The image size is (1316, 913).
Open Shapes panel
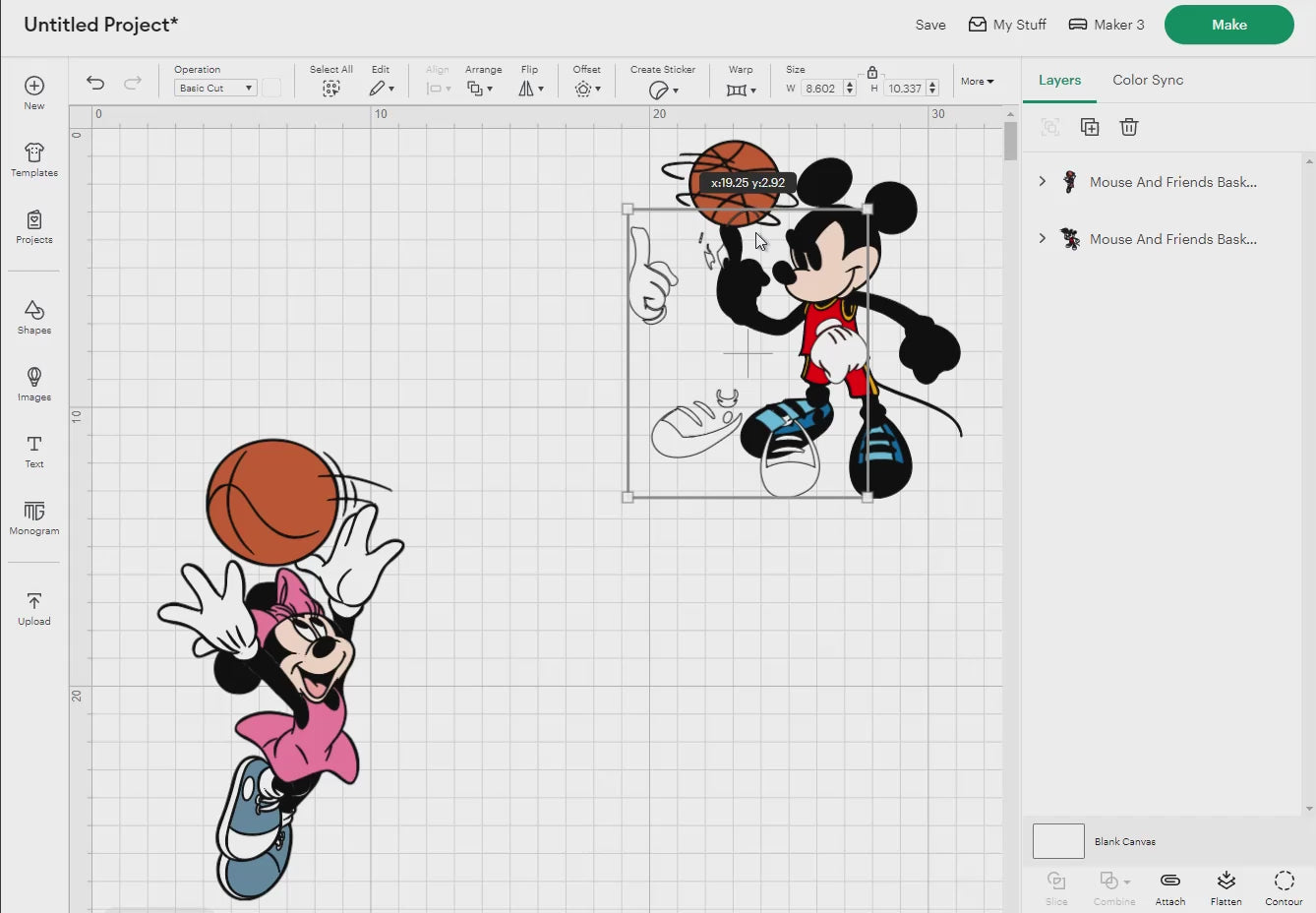point(34,317)
